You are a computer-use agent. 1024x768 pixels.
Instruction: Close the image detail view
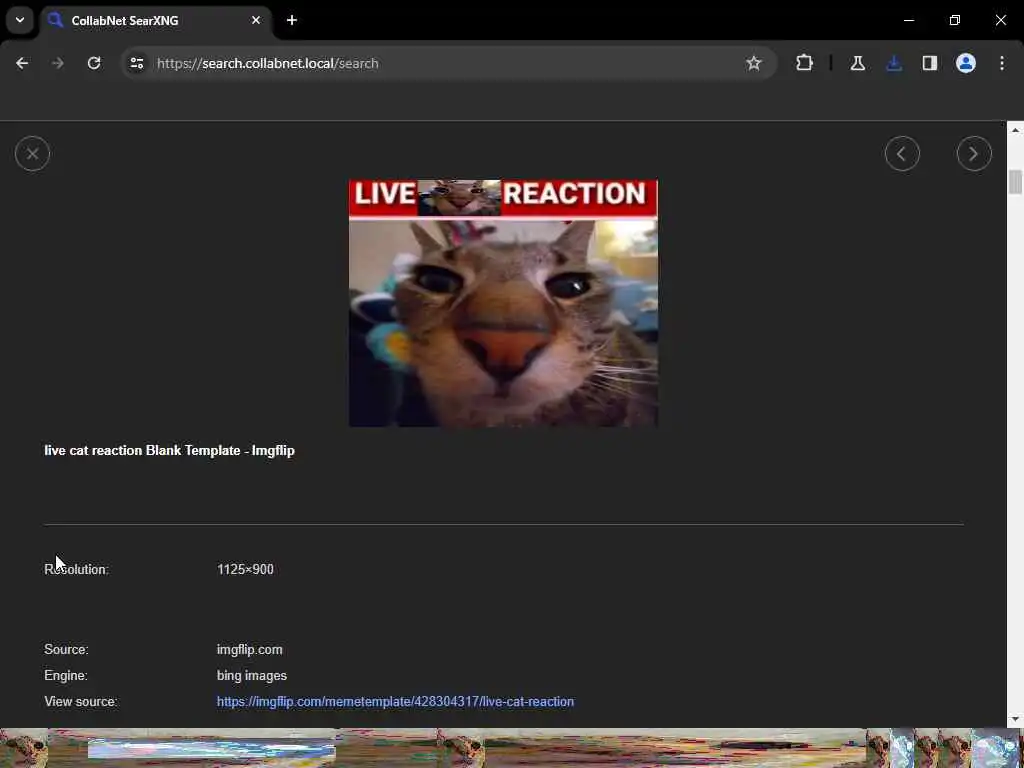(32, 153)
